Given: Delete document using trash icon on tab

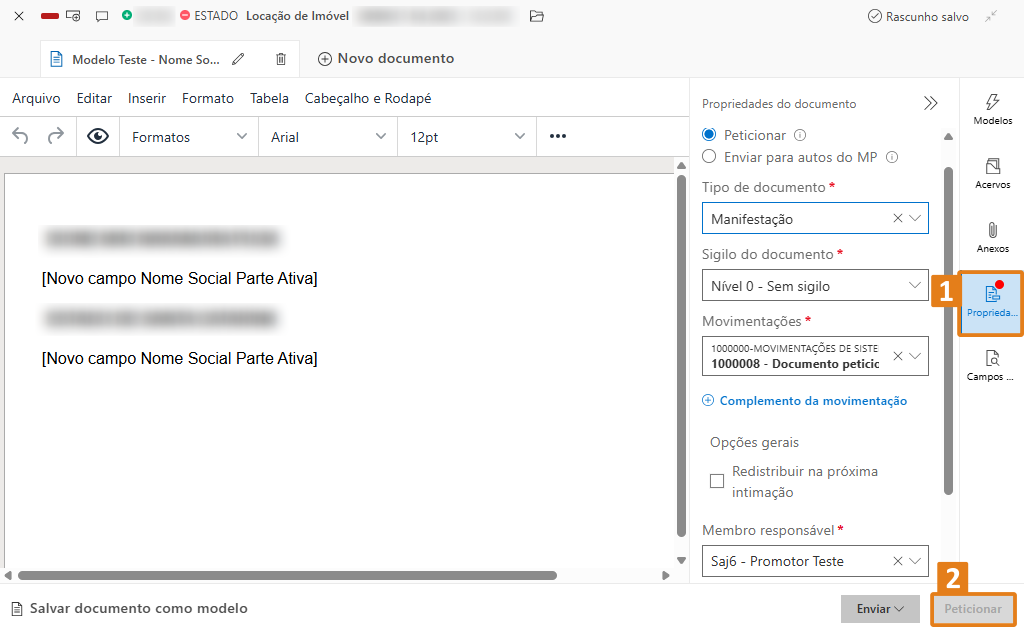Looking at the screenshot, I should (x=281, y=59).
